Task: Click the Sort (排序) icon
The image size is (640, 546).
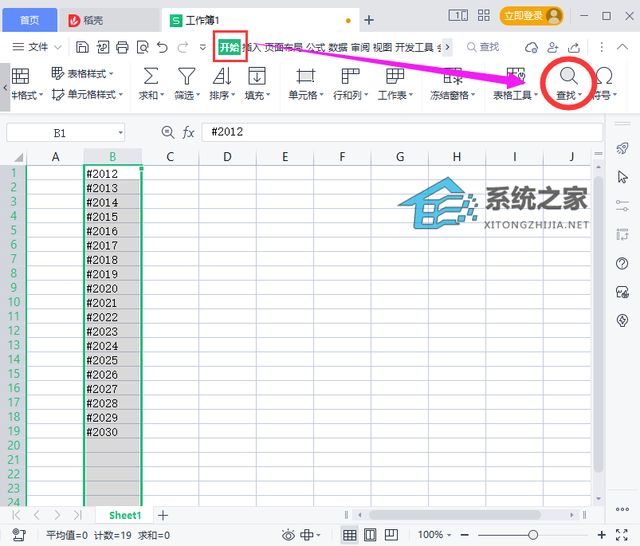Action: pyautogui.click(x=222, y=76)
